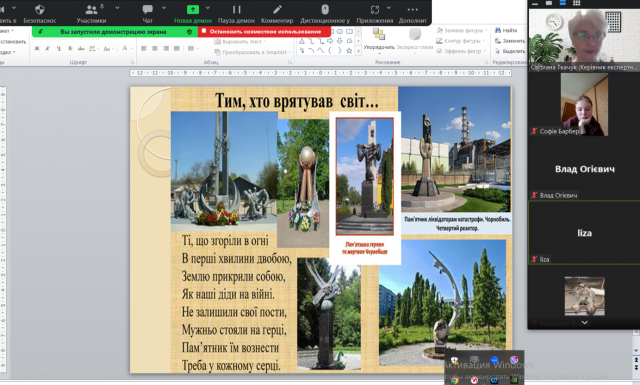640x385 pixels.
Task: Click Преобразовать в SmartArt
Action: coord(252,52)
